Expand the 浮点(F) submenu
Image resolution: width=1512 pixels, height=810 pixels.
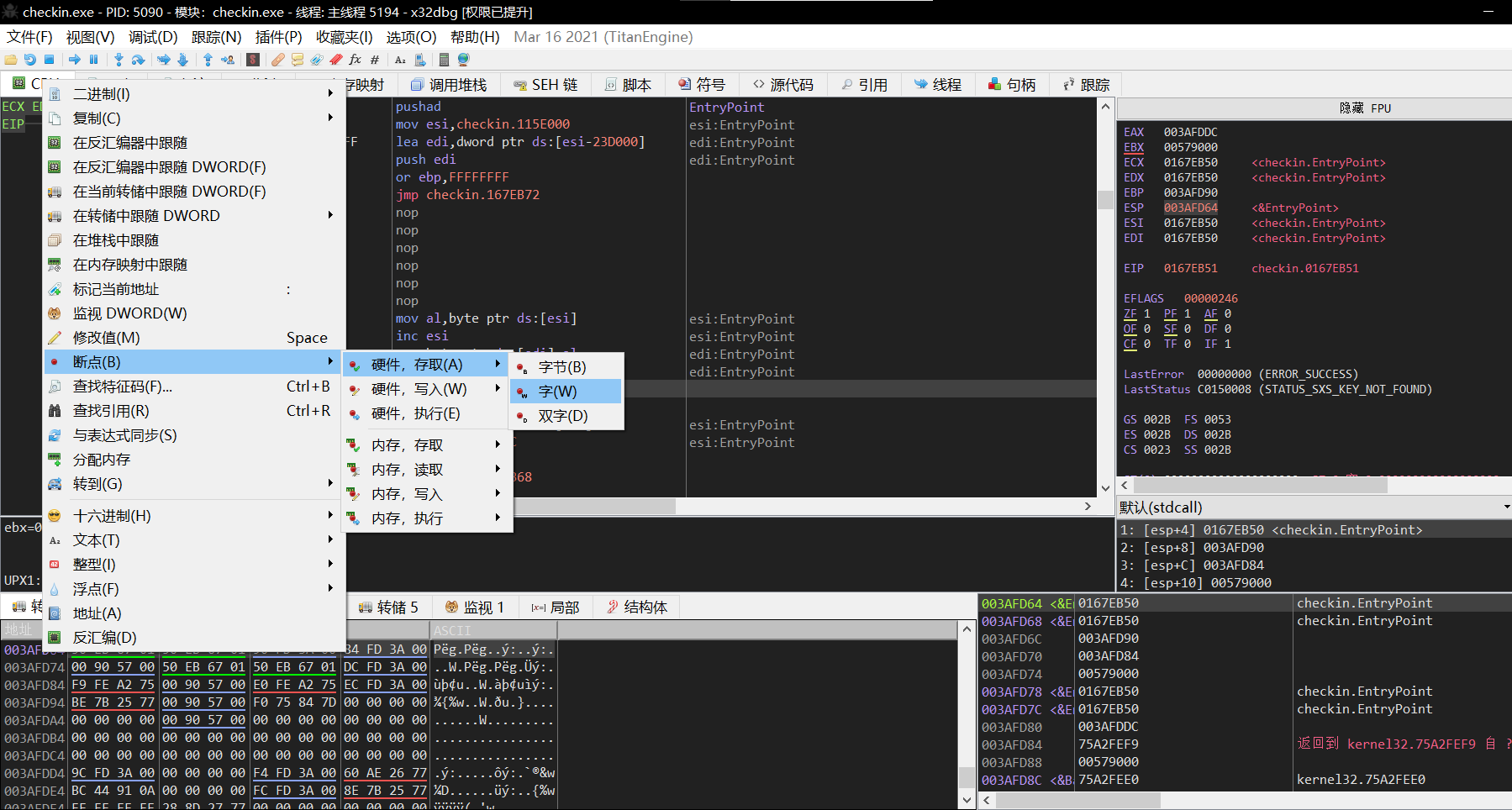click(194, 588)
